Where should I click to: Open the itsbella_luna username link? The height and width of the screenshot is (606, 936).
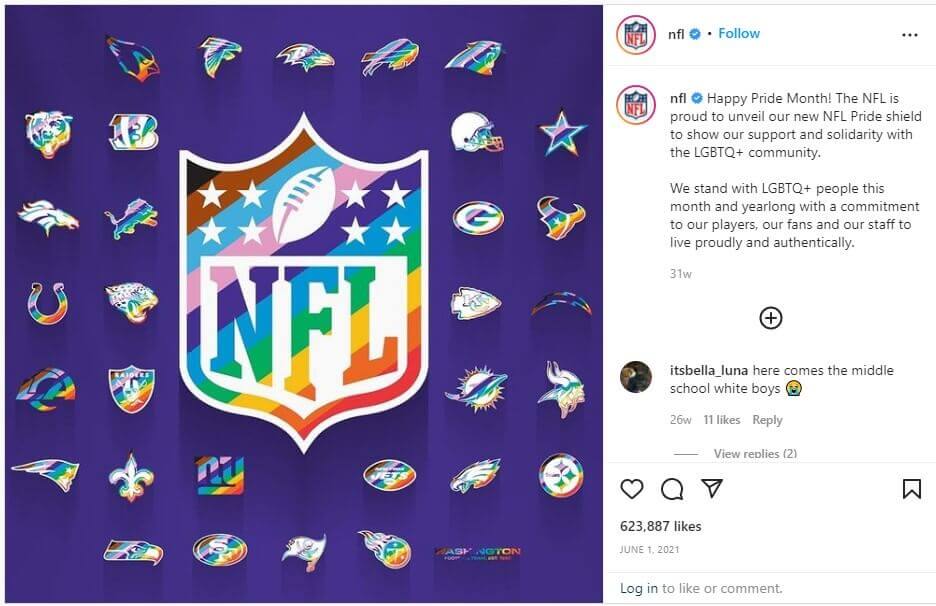(709, 370)
